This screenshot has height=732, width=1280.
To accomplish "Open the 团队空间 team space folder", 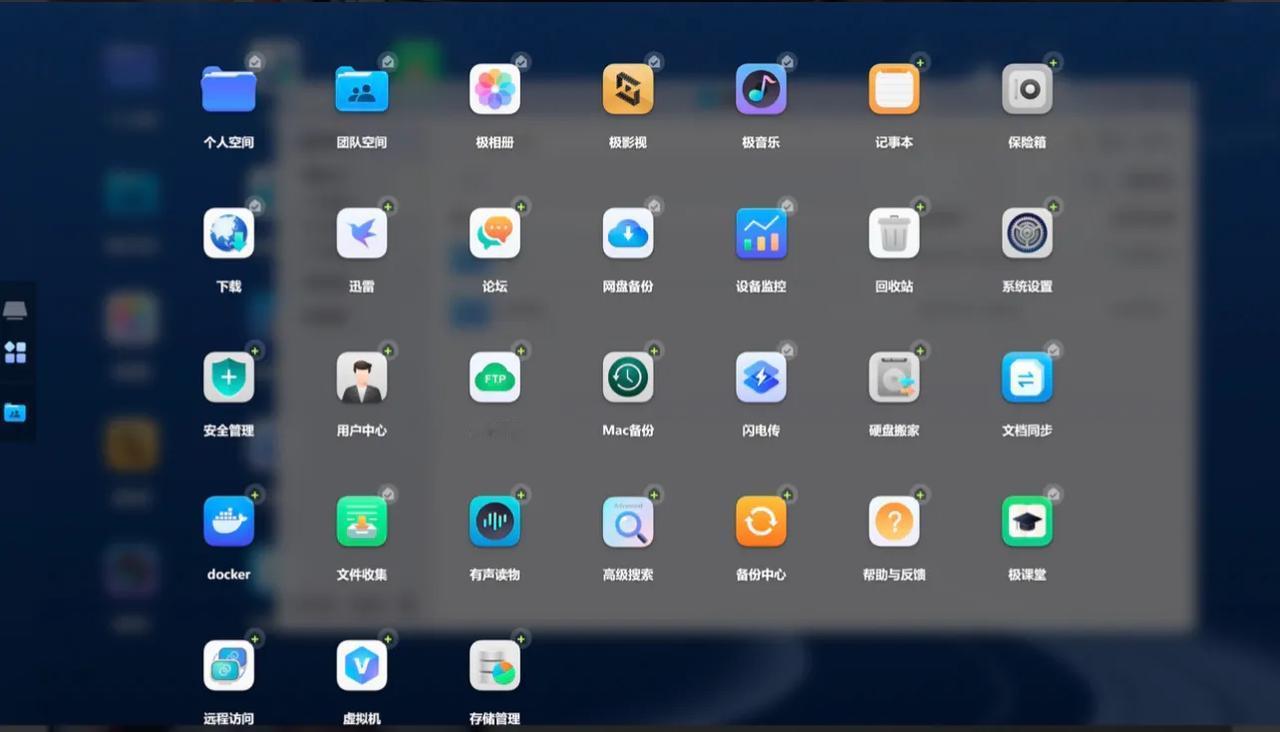I will (362, 89).
